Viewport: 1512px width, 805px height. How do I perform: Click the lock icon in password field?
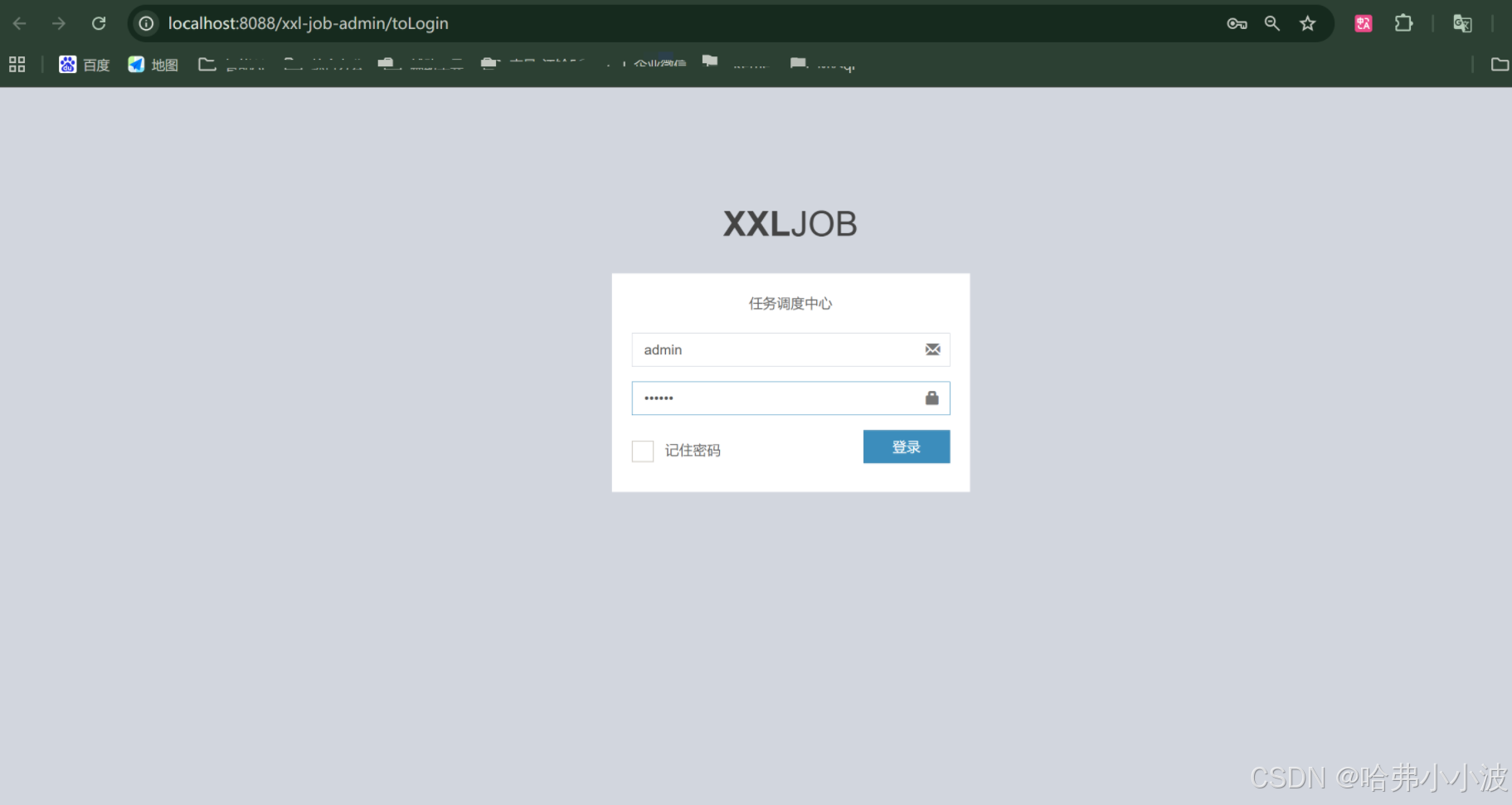tap(932, 398)
